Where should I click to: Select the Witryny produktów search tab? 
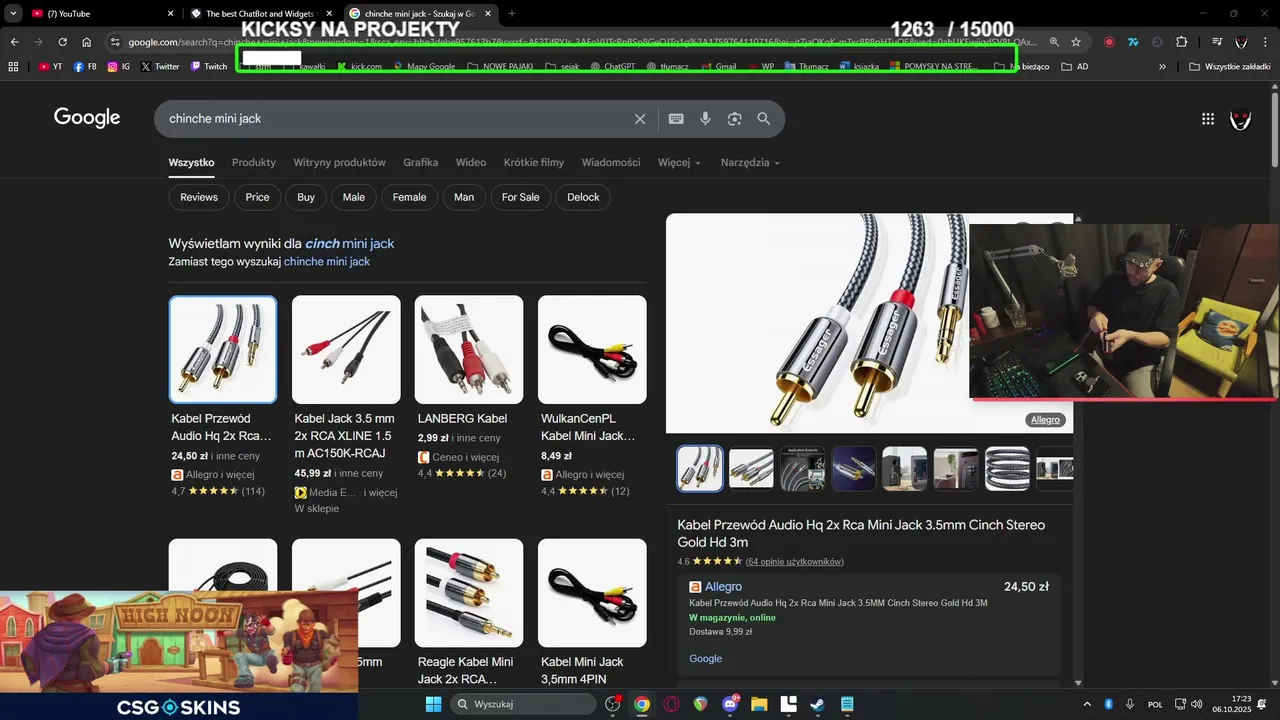pyautogui.click(x=339, y=162)
